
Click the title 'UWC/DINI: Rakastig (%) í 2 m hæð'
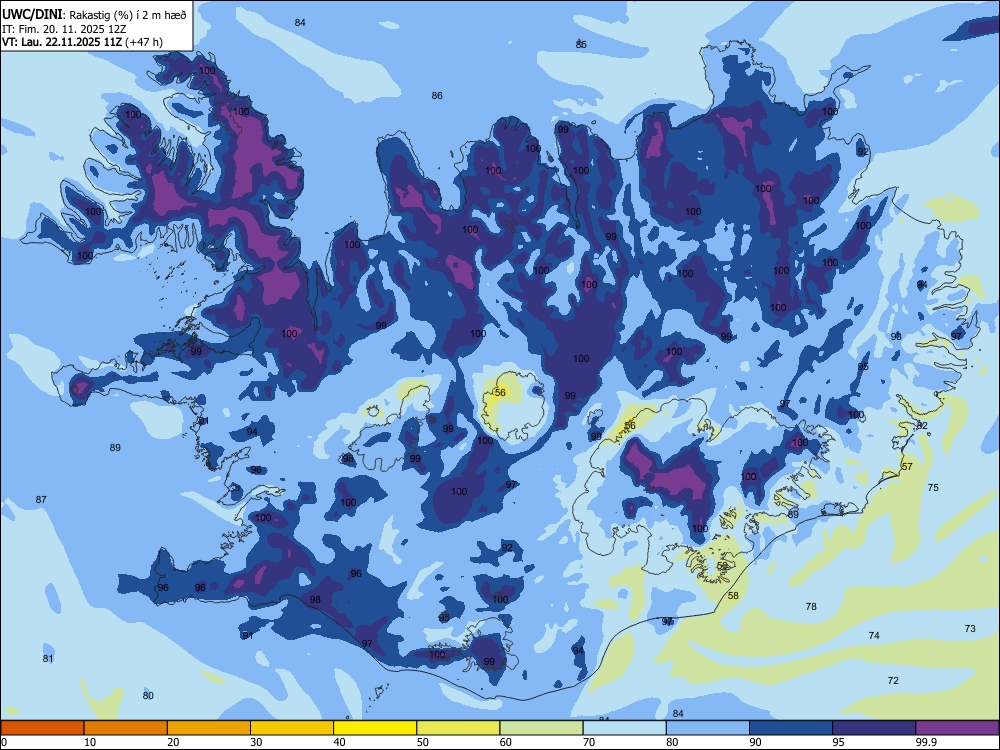point(94,15)
